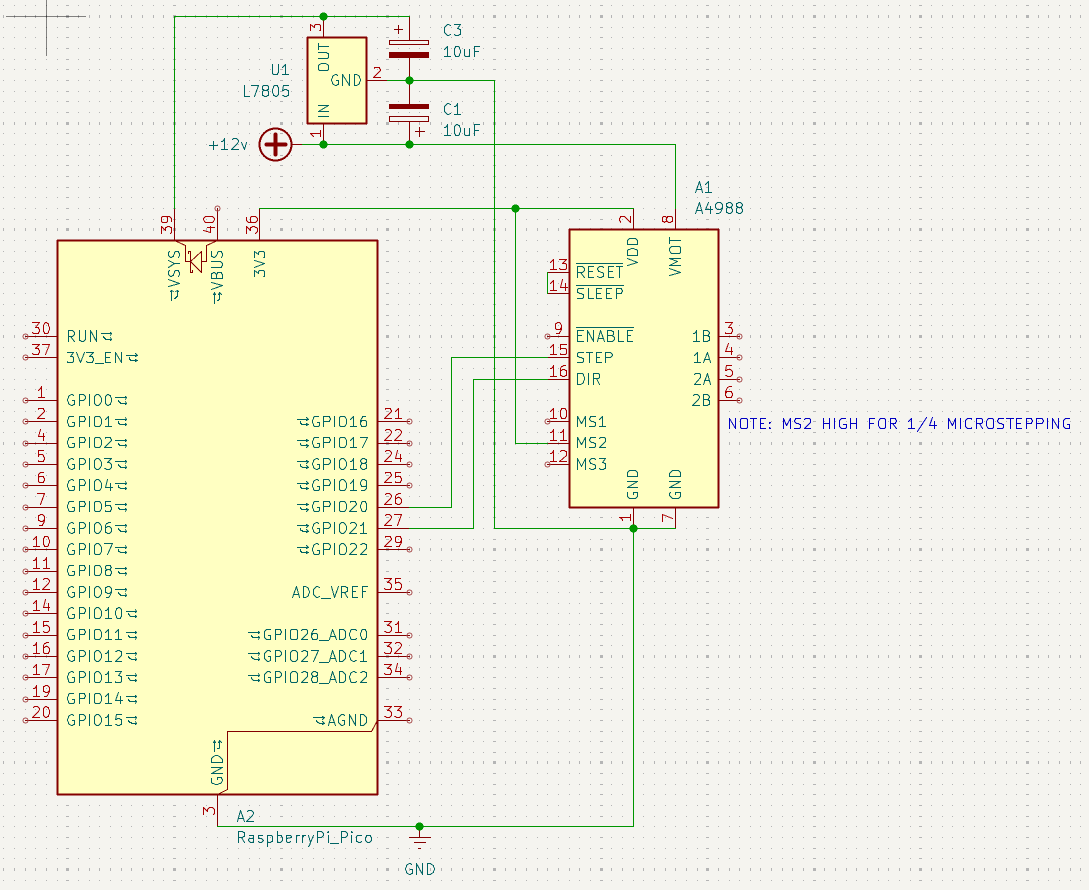Image resolution: width=1089 pixels, height=890 pixels.
Task: Click the C1 reference label
Action: pos(452,109)
